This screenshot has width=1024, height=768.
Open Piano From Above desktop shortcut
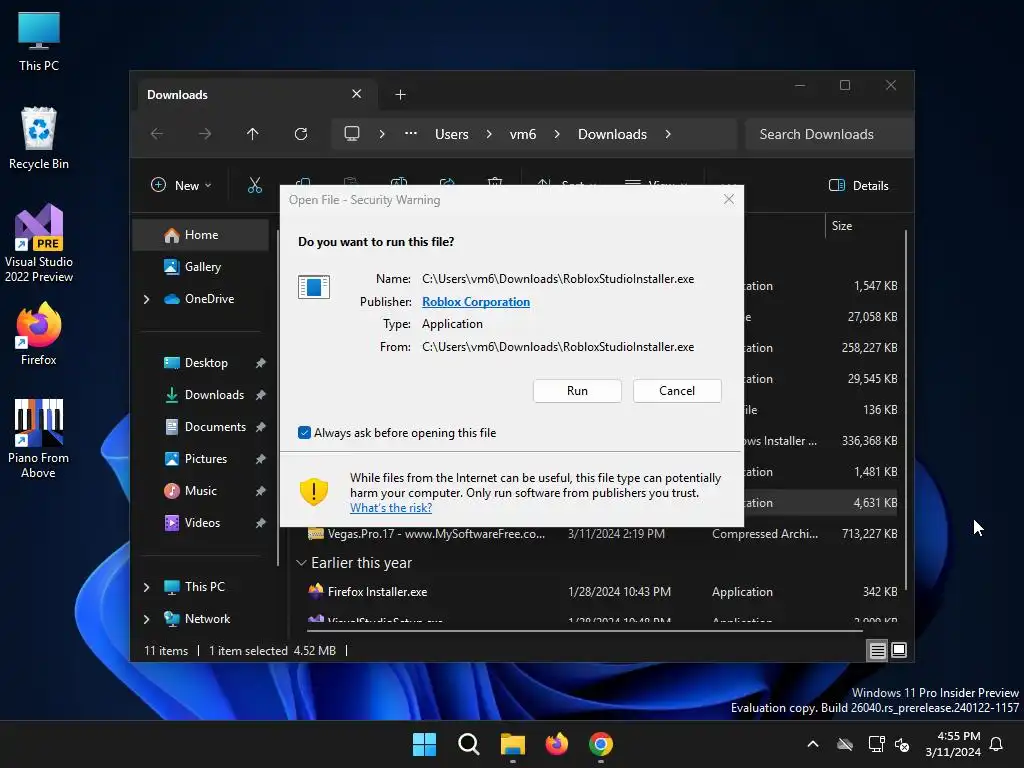[x=39, y=439]
